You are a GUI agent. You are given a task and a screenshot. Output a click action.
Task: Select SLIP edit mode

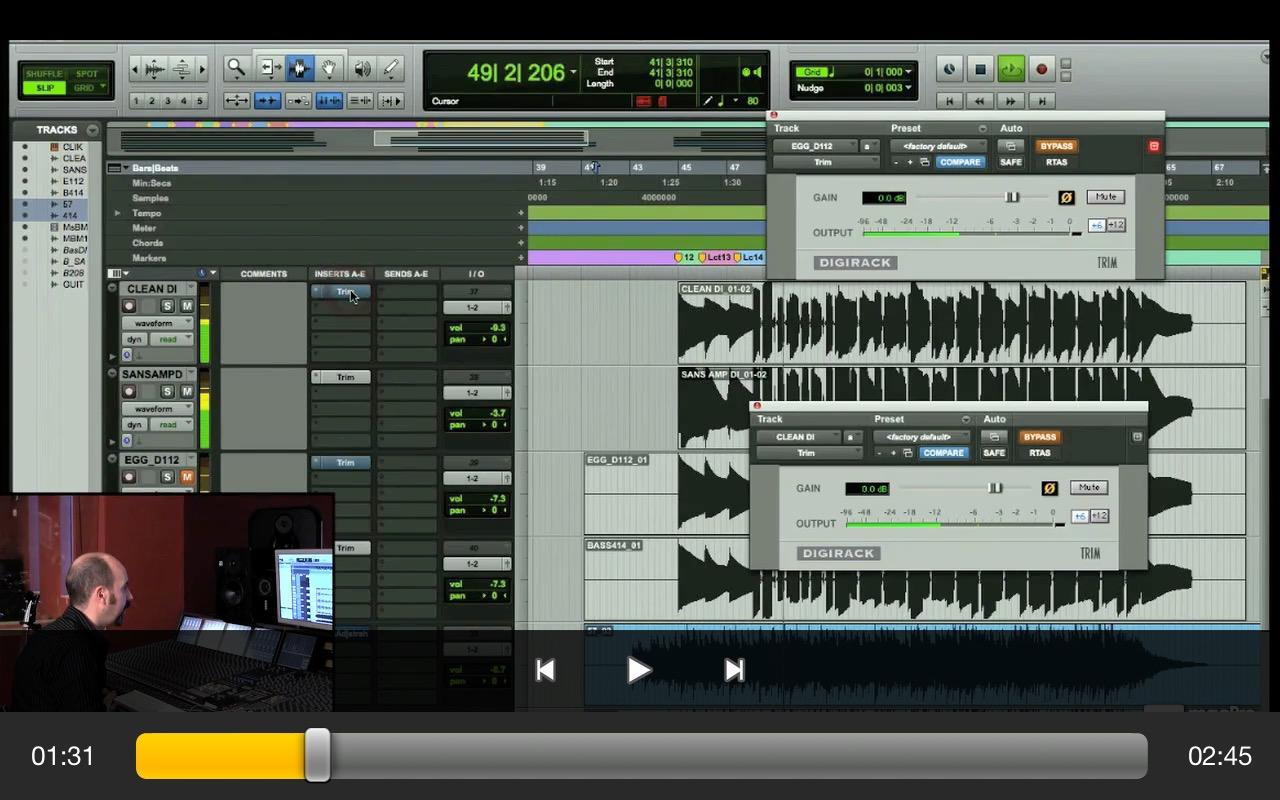45,88
